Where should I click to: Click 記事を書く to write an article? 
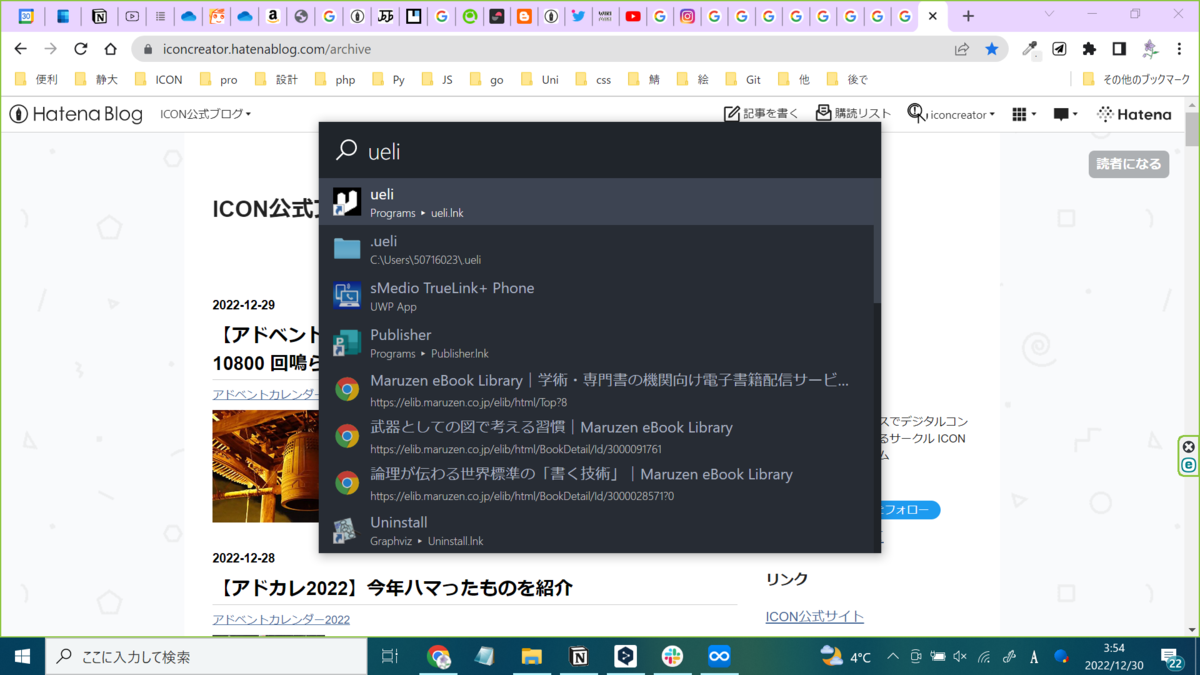(x=761, y=114)
